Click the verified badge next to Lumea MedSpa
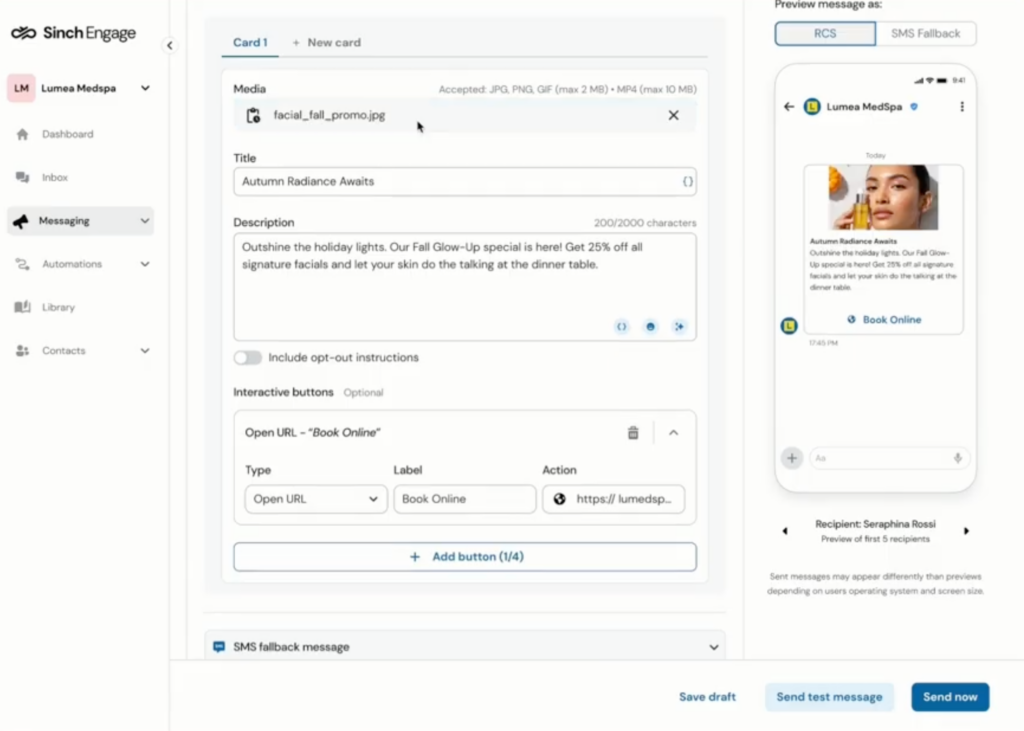Screen dimensions: 1024x731 [914, 106]
